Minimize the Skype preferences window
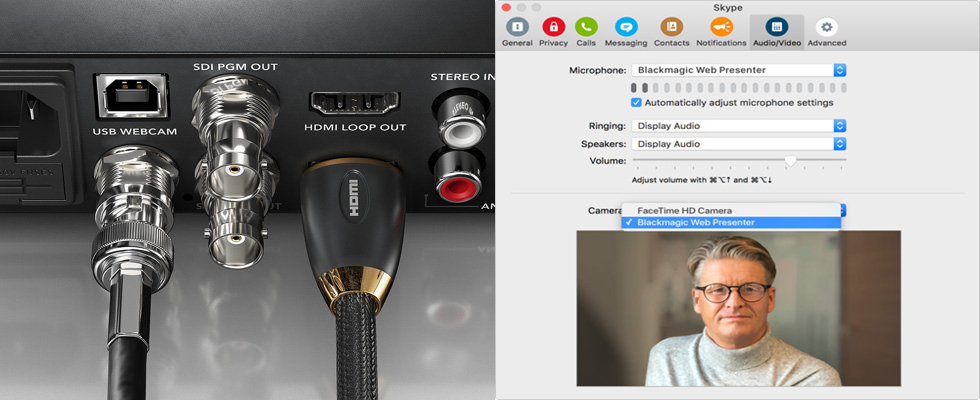The height and width of the screenshot is (400, 980). coord(522,7)
